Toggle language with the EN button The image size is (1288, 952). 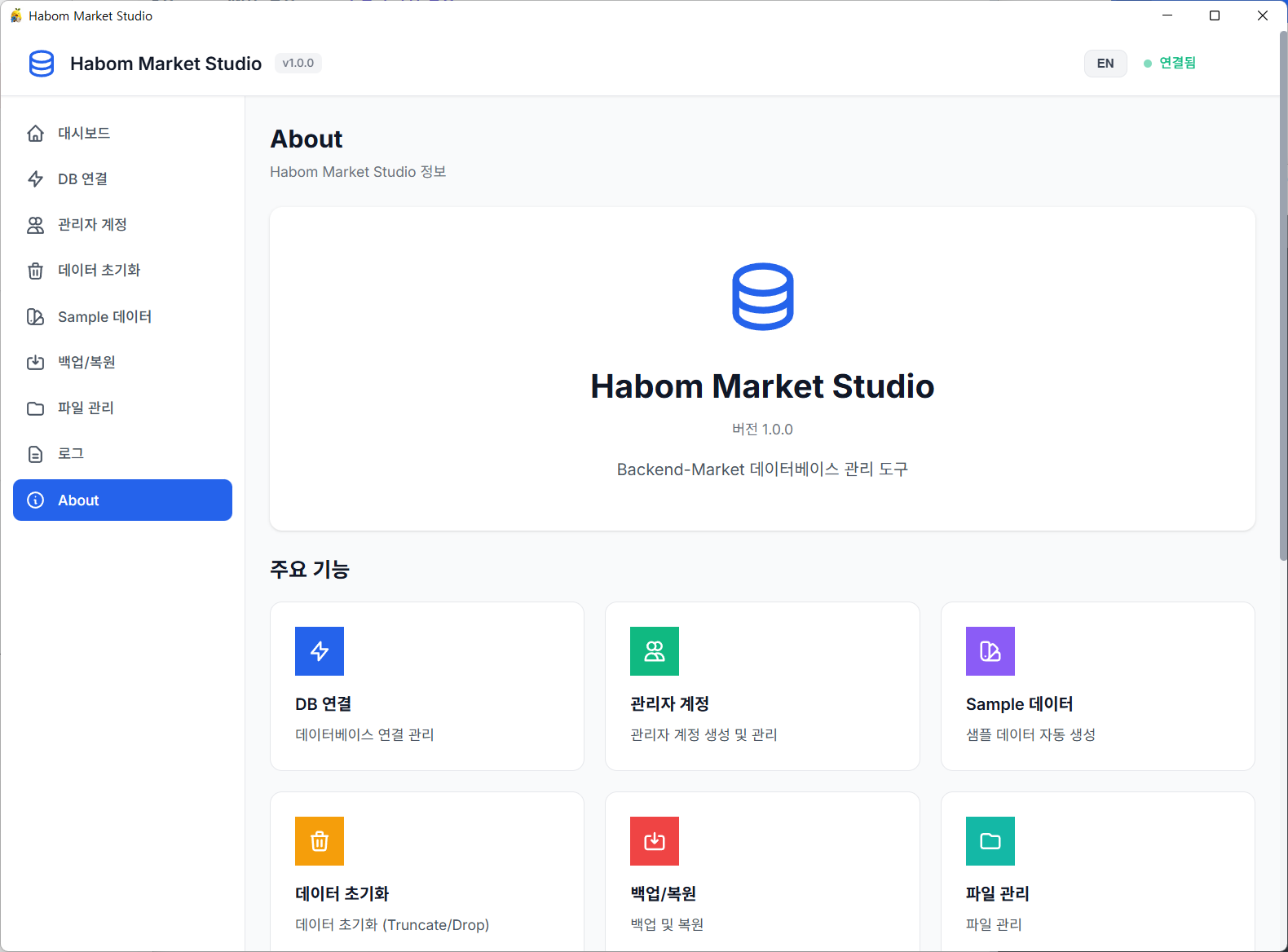pyautogui.click(x=1105, y=64)
